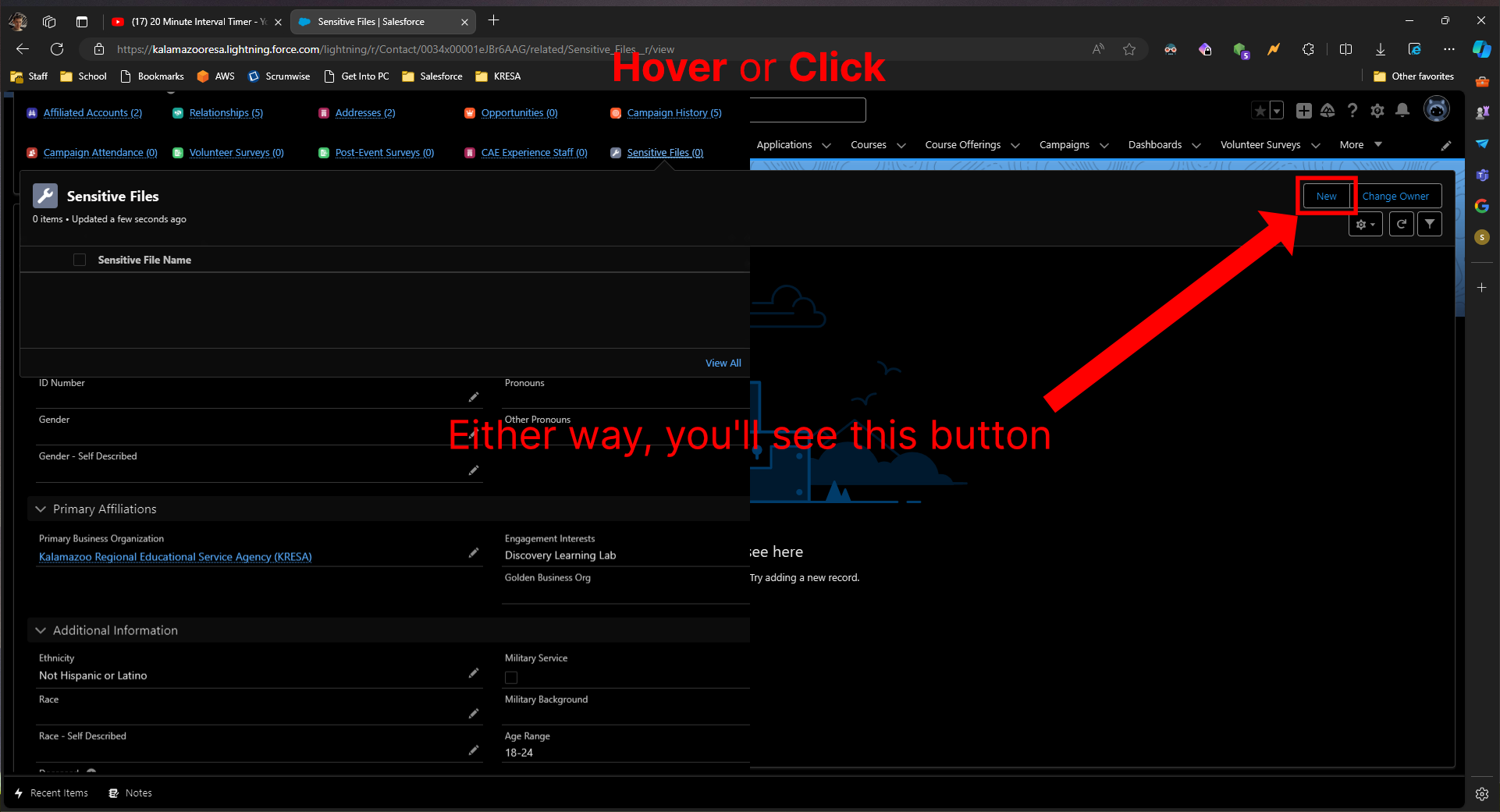Open the Campaign Attendance (0) related link

click(100, 153)
